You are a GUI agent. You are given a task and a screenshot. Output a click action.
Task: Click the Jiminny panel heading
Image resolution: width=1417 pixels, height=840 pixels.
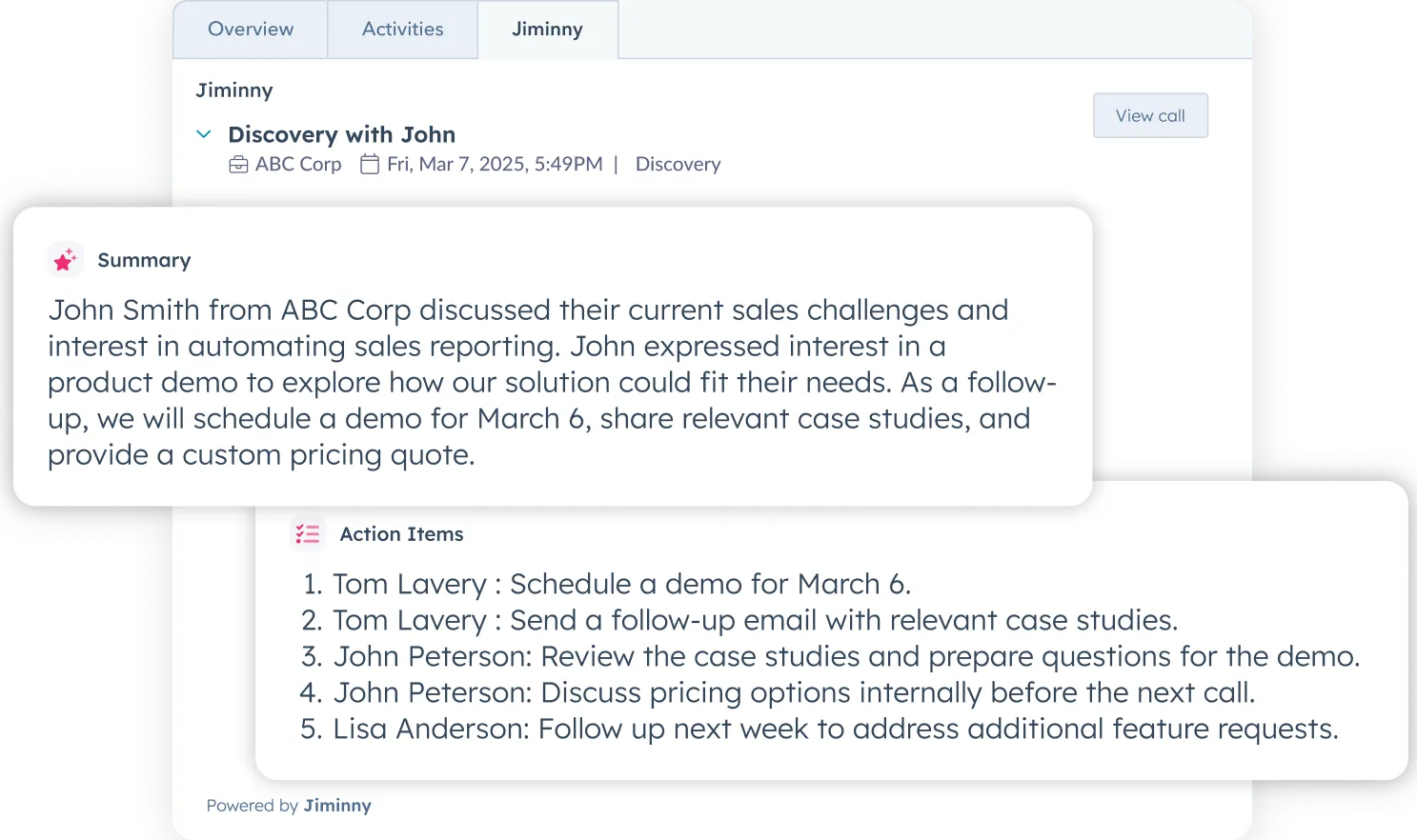[x=234, y=90]
